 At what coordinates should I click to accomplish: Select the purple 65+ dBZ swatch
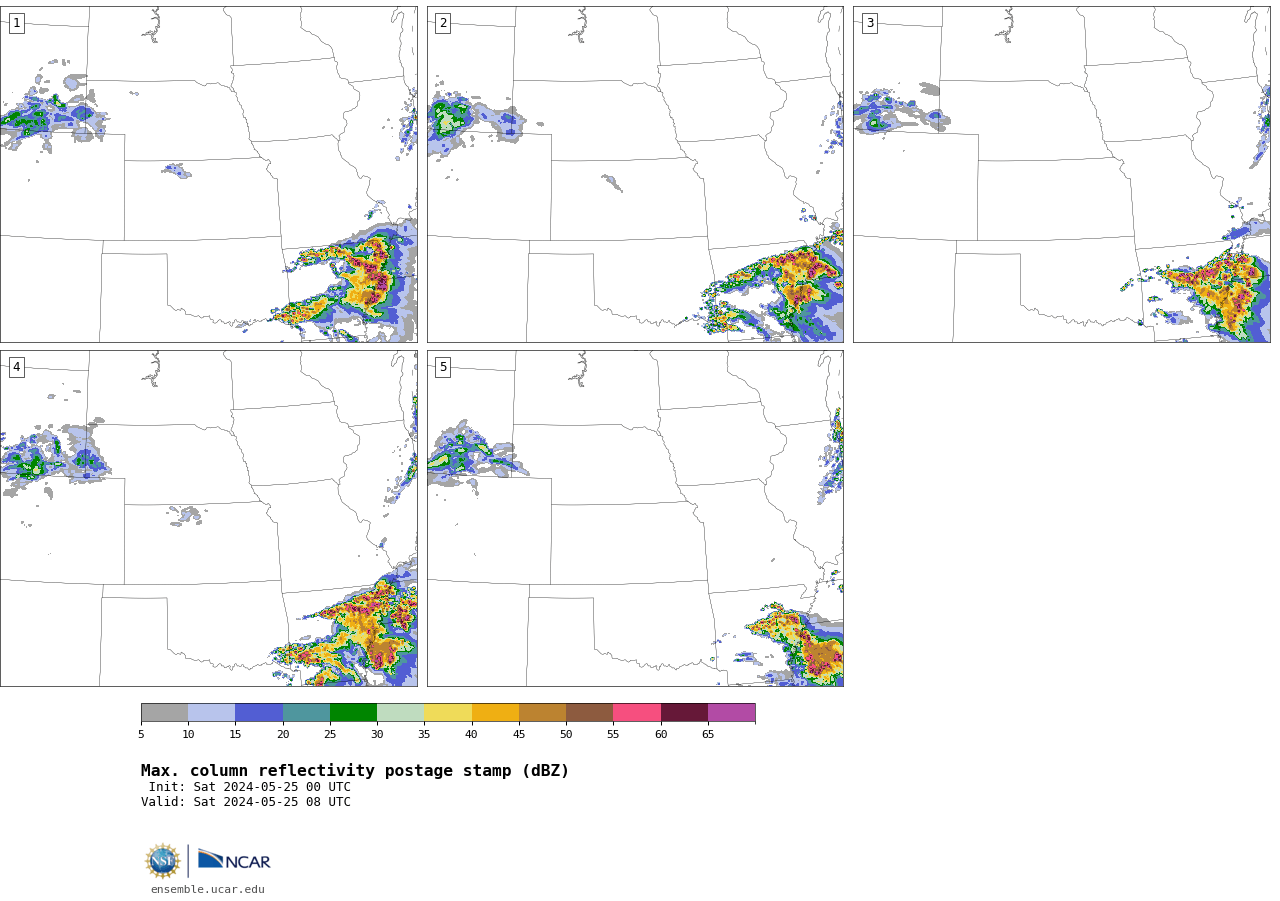731,713
